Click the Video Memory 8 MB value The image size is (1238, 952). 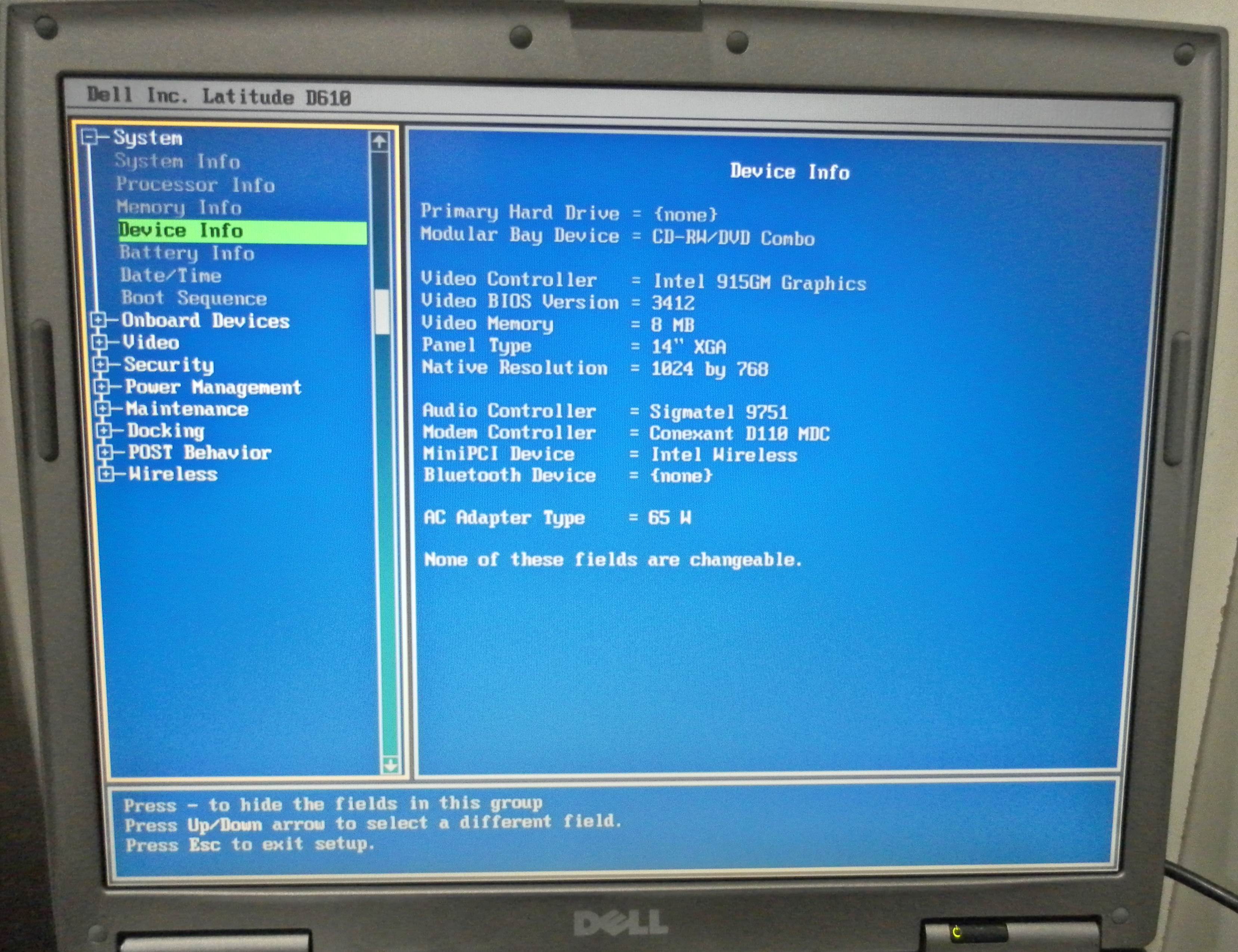(x=673, y=325)
